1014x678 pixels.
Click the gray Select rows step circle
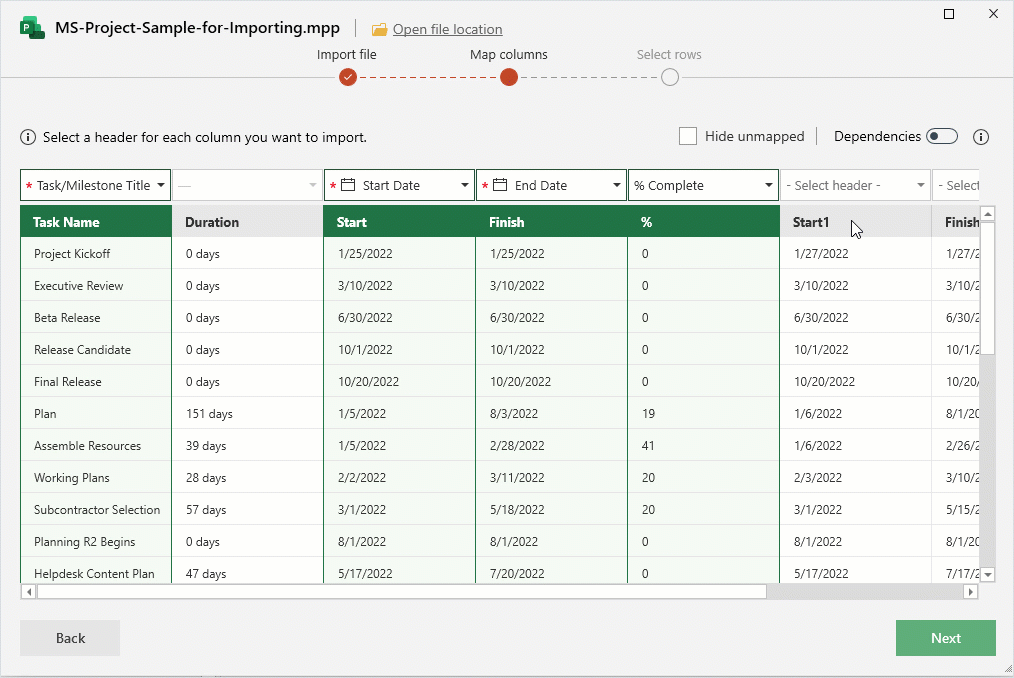click(669, 76)
